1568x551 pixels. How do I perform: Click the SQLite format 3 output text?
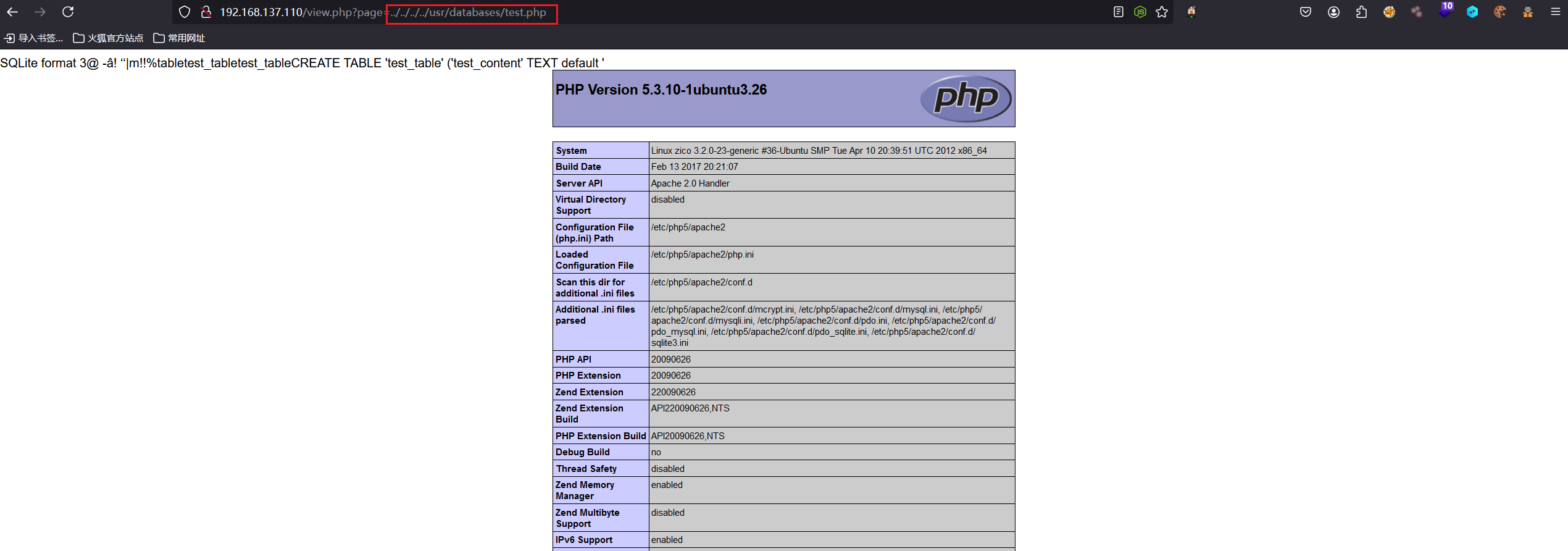(x=302, y=63)
